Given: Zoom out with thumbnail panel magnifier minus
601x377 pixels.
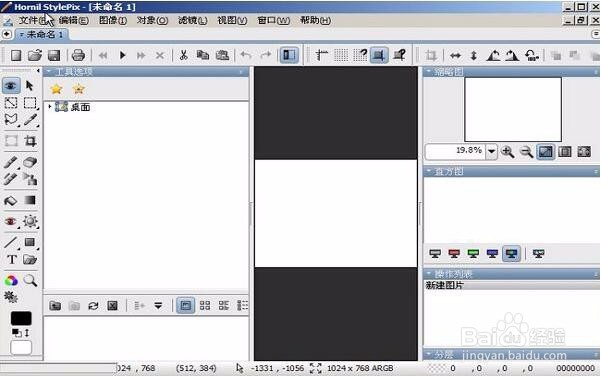Looking at the screenshot, I should [527, 152].
